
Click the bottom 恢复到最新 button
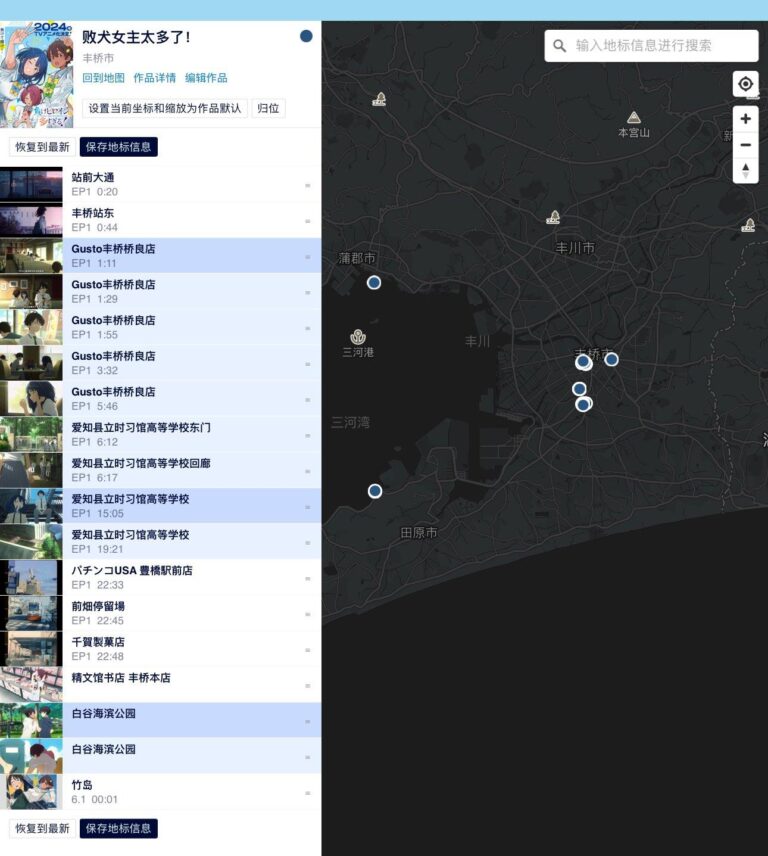click(x=42, y=828)
